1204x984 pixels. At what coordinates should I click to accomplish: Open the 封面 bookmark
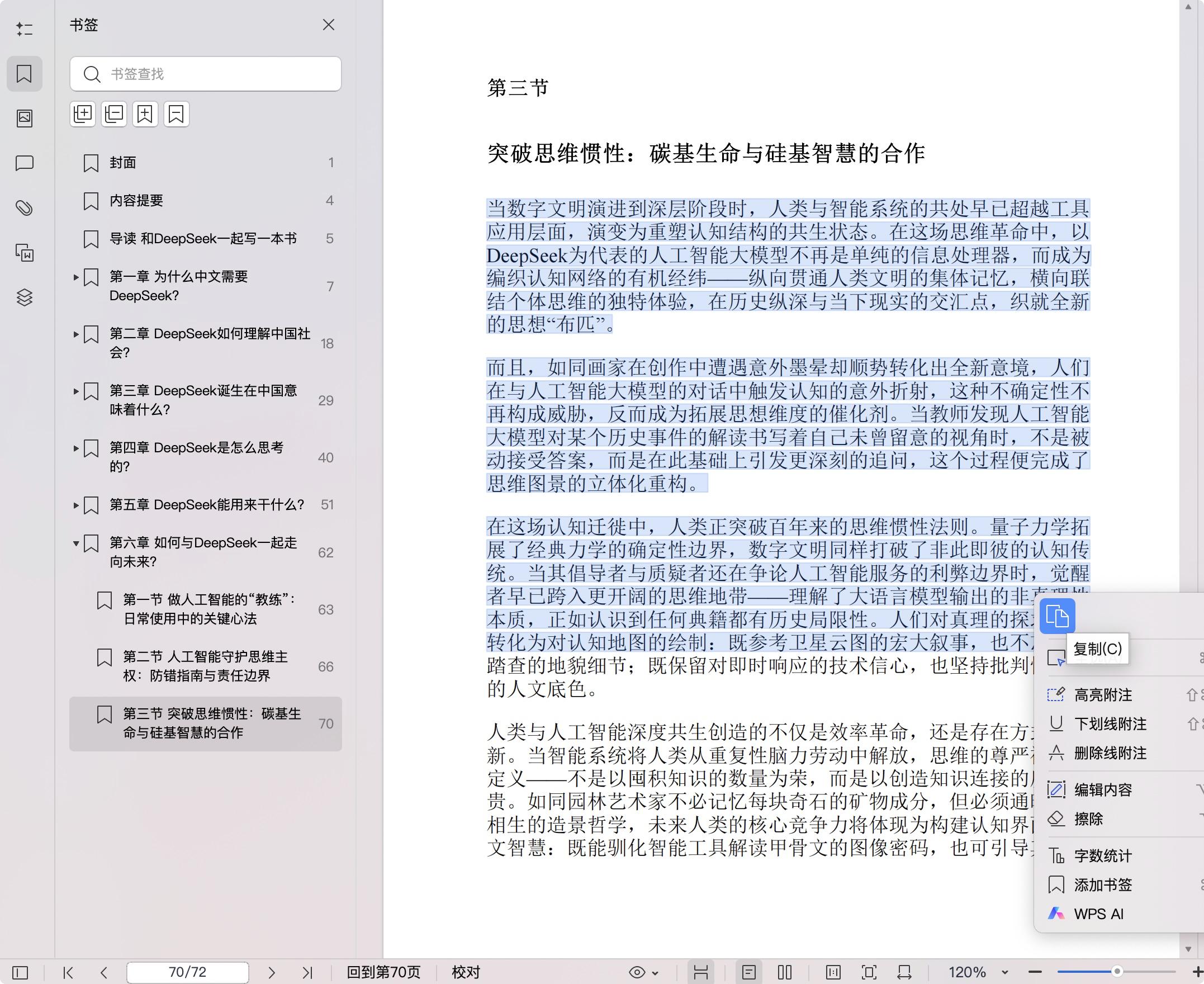[x=206, y=163]
